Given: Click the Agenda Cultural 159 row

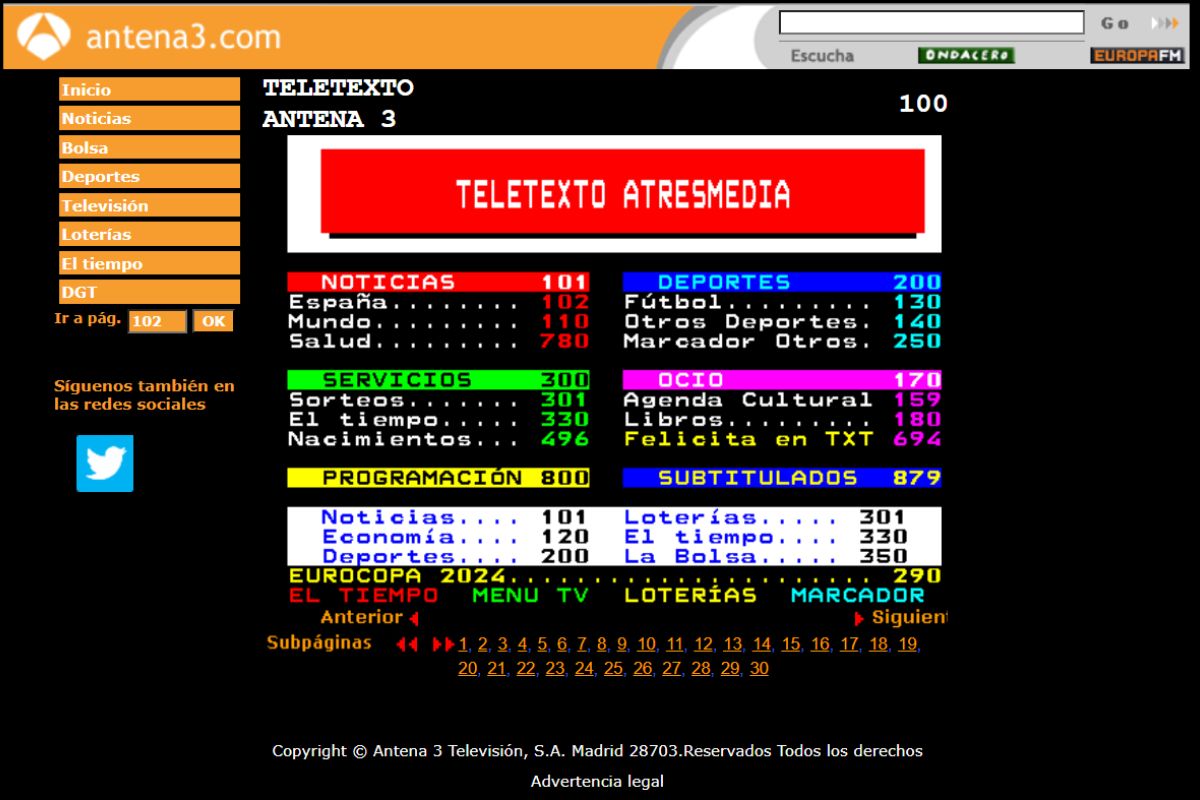Looking at the screenshot, I should click(782, 400).
